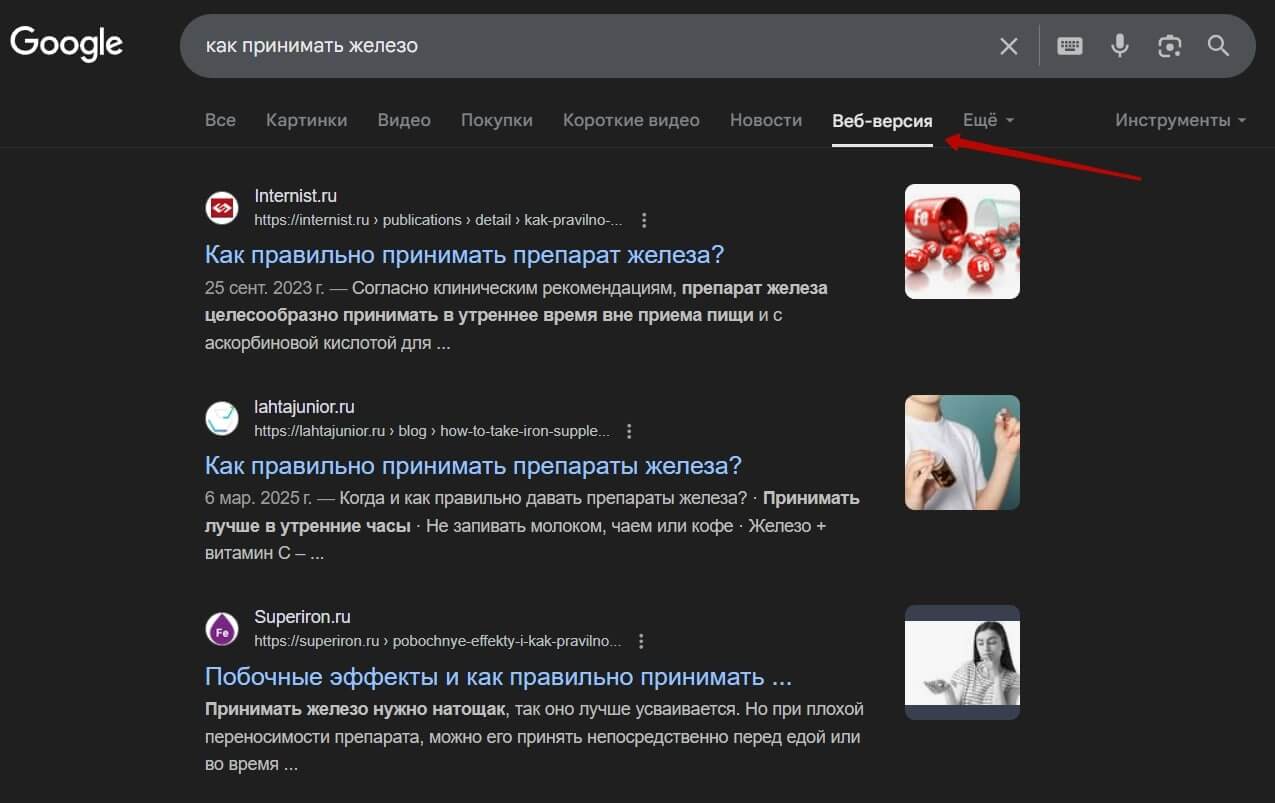Open search by image lens icon
Screen dimensions: 1275x803
[x=1169, y=46]
